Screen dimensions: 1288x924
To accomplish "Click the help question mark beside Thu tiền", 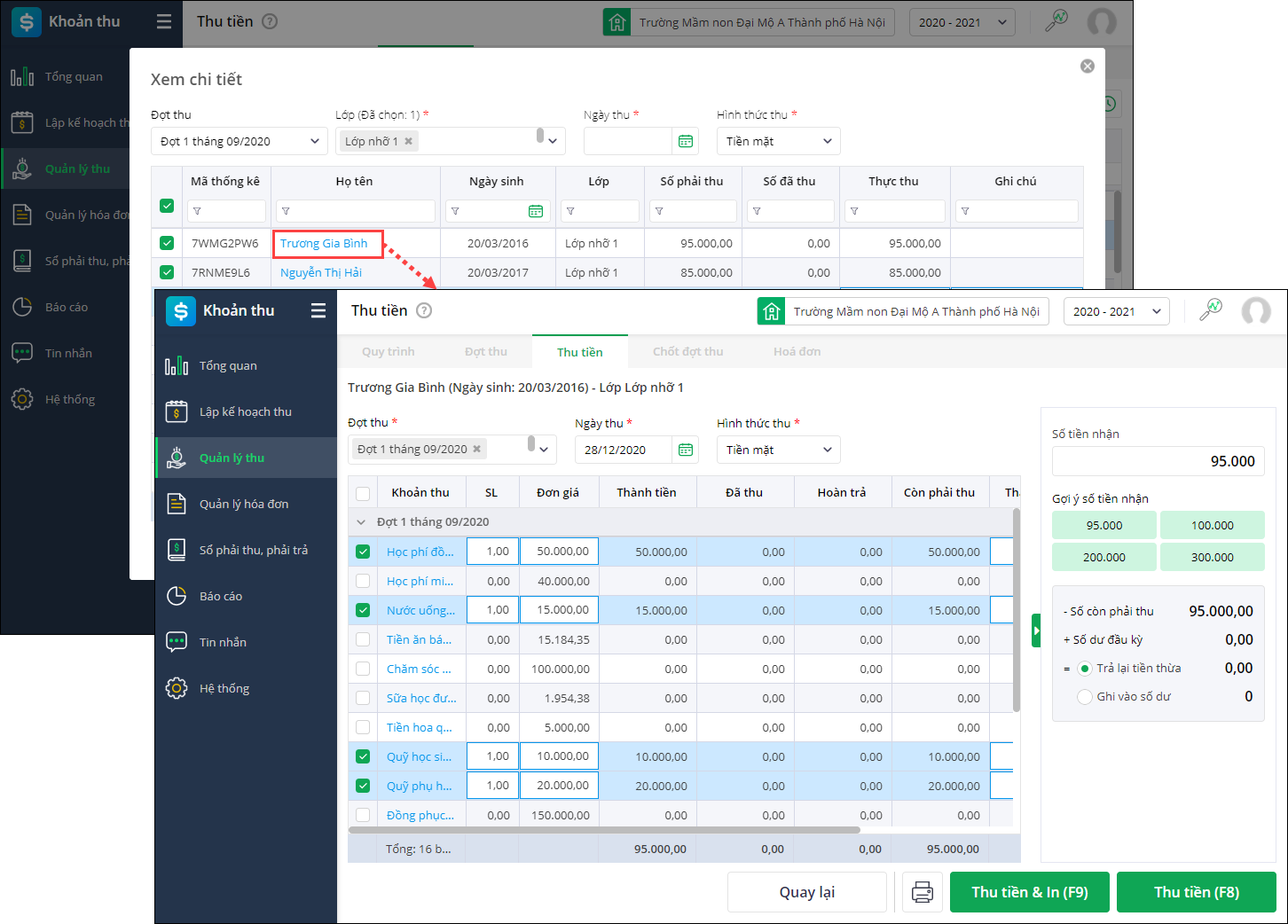I will (x=424, y=310).
